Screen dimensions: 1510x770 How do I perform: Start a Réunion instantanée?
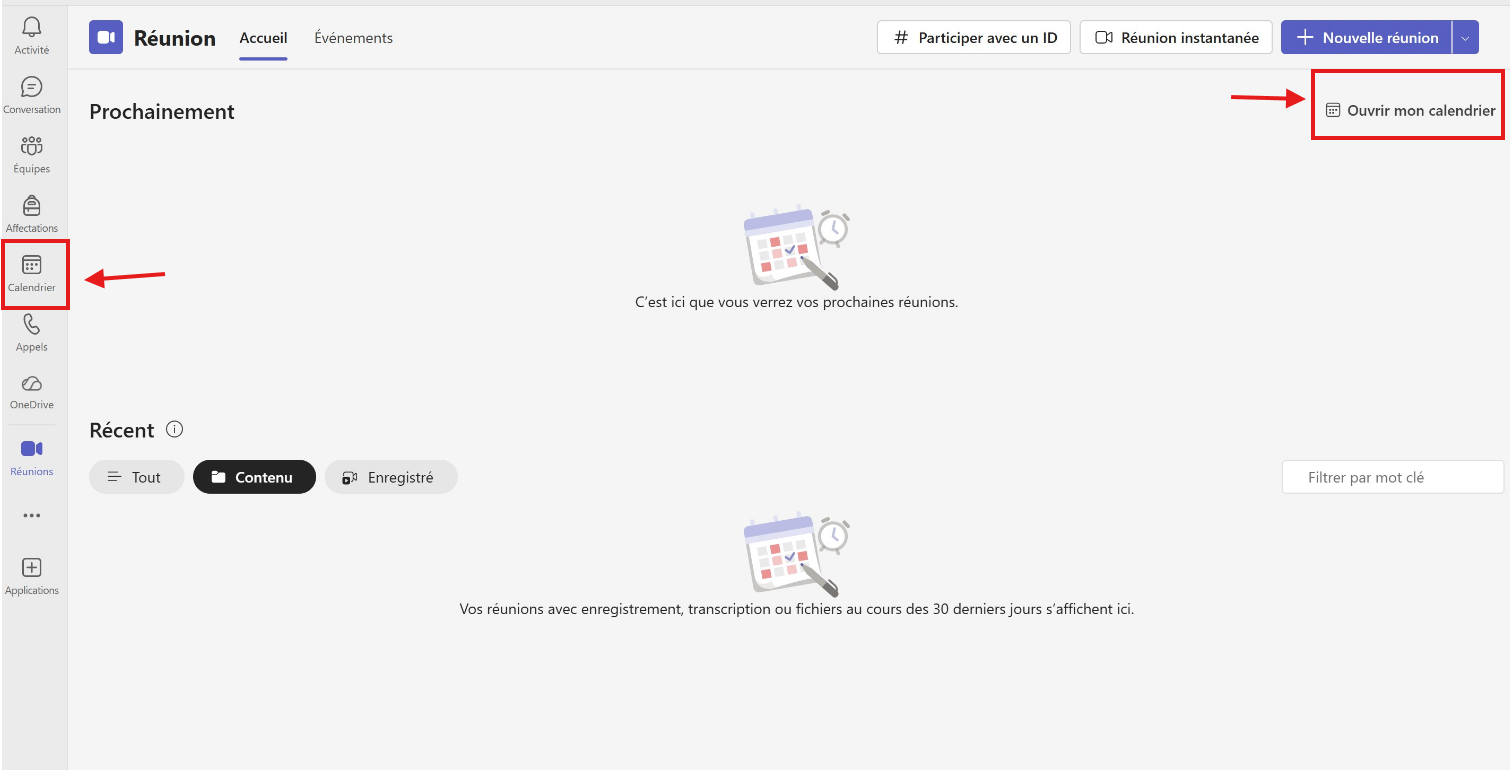tap(1176, 38)
